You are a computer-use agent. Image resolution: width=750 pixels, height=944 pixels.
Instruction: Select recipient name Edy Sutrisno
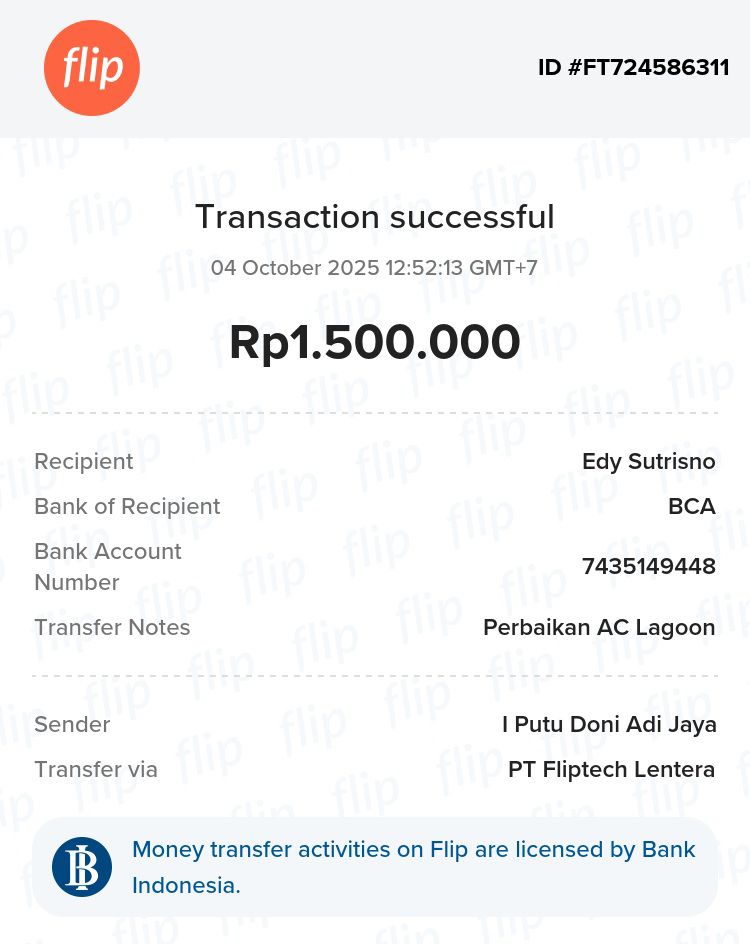pos(648,461)
